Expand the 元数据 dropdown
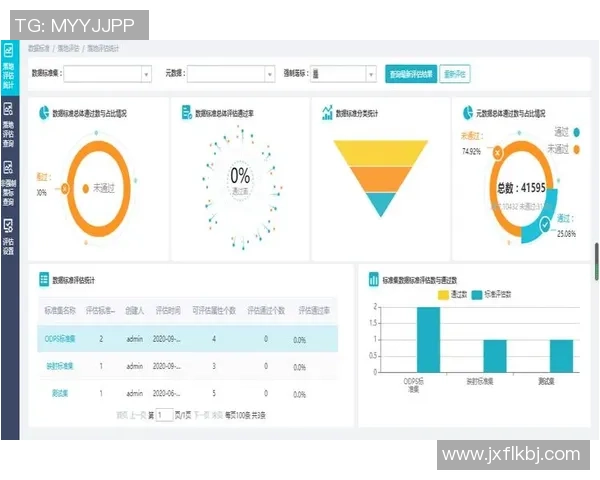This screenshot has width=600, height=480. [239, 74]
